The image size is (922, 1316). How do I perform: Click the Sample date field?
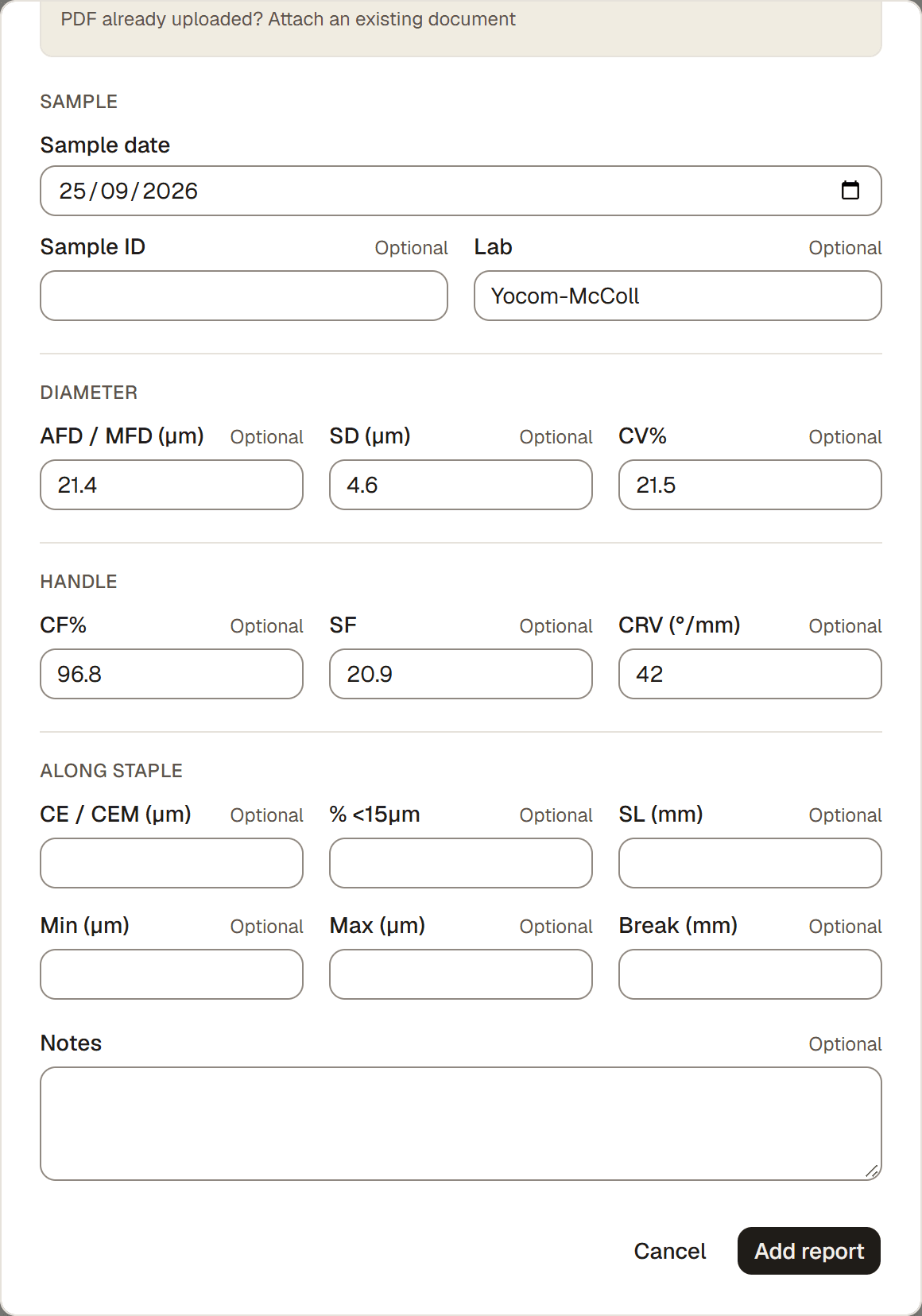click(x=461, y=191)
